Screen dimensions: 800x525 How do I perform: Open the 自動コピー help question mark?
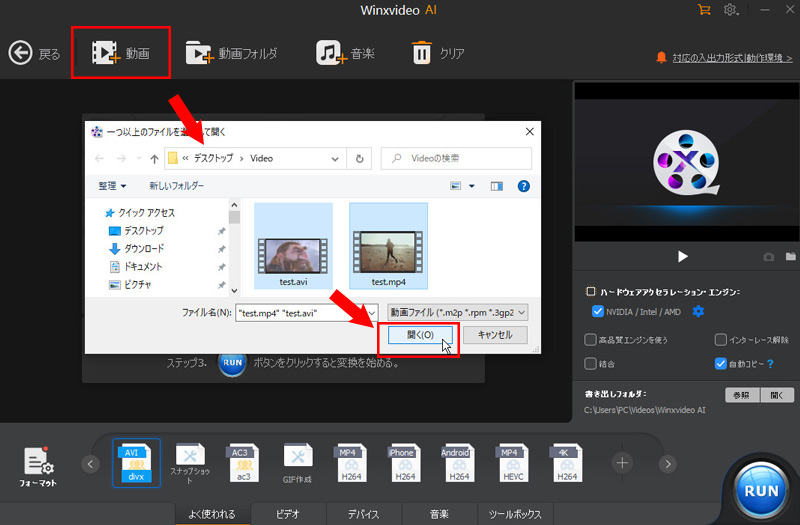(x=770, y=364)
